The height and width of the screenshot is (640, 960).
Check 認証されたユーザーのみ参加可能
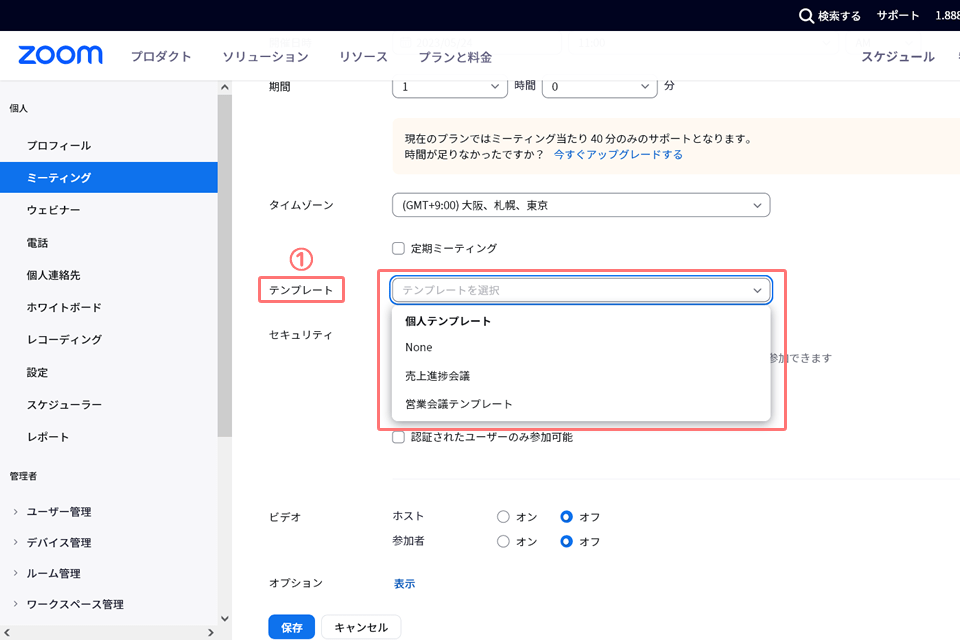(x=397, y=437)
